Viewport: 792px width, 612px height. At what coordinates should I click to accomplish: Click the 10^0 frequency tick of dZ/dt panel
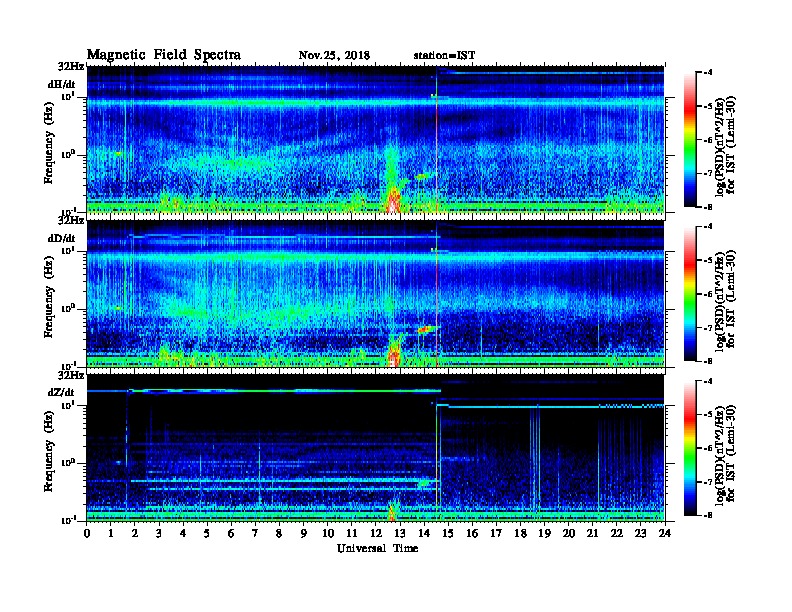[68, 463]
